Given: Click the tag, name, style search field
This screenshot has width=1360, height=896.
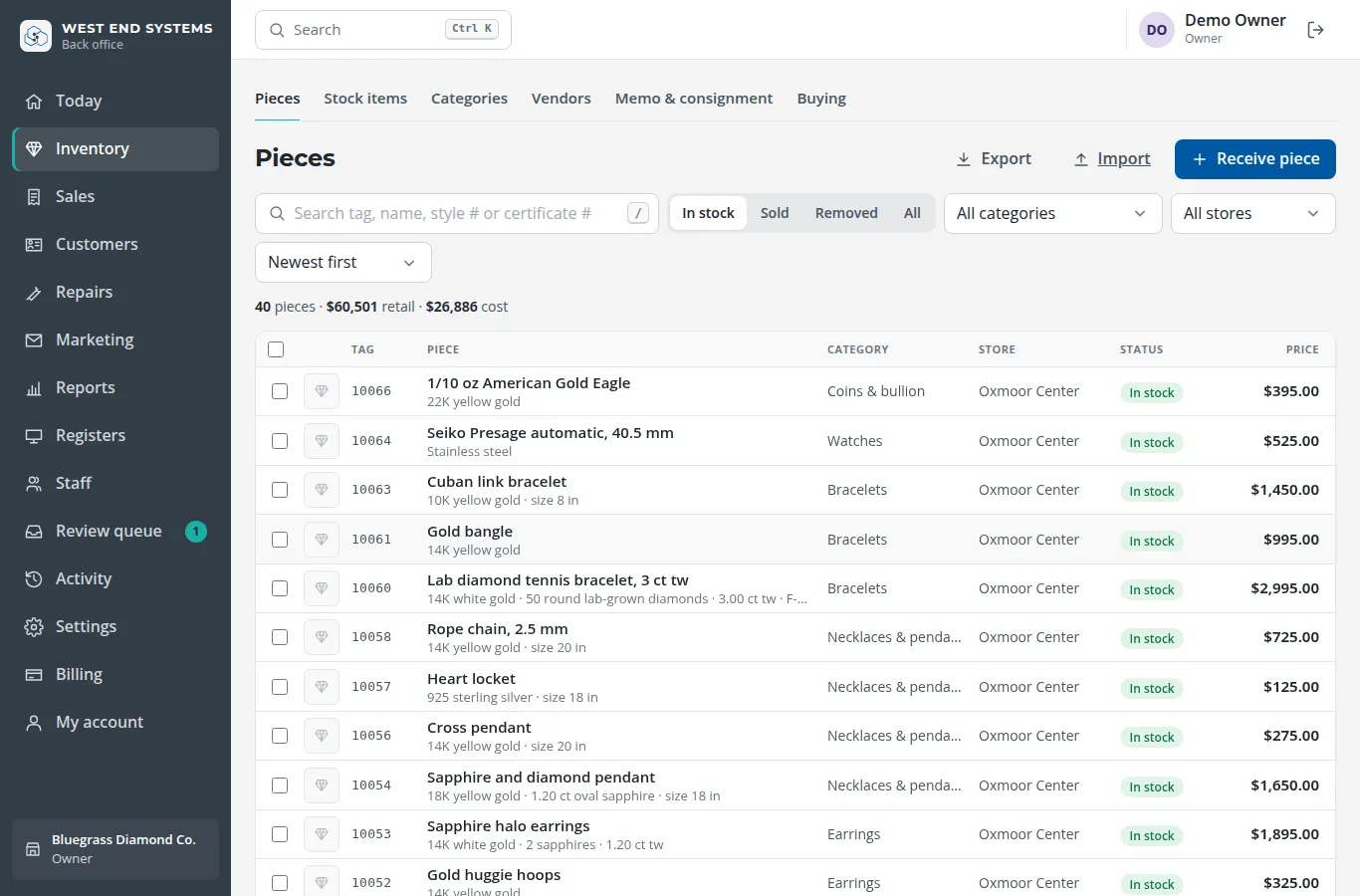Looking at the screenshot, I should tap(457, 214).
